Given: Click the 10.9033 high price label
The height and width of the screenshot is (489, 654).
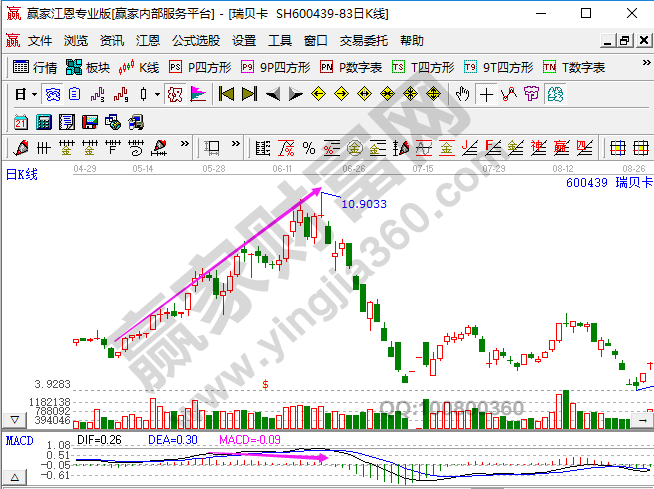Looking at the screenshot, I should click(x=364, y=204).
